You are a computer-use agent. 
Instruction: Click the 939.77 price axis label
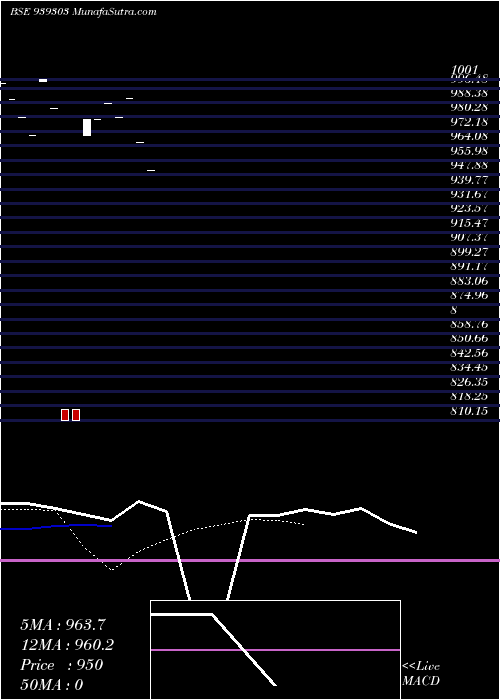coord(469,180)
